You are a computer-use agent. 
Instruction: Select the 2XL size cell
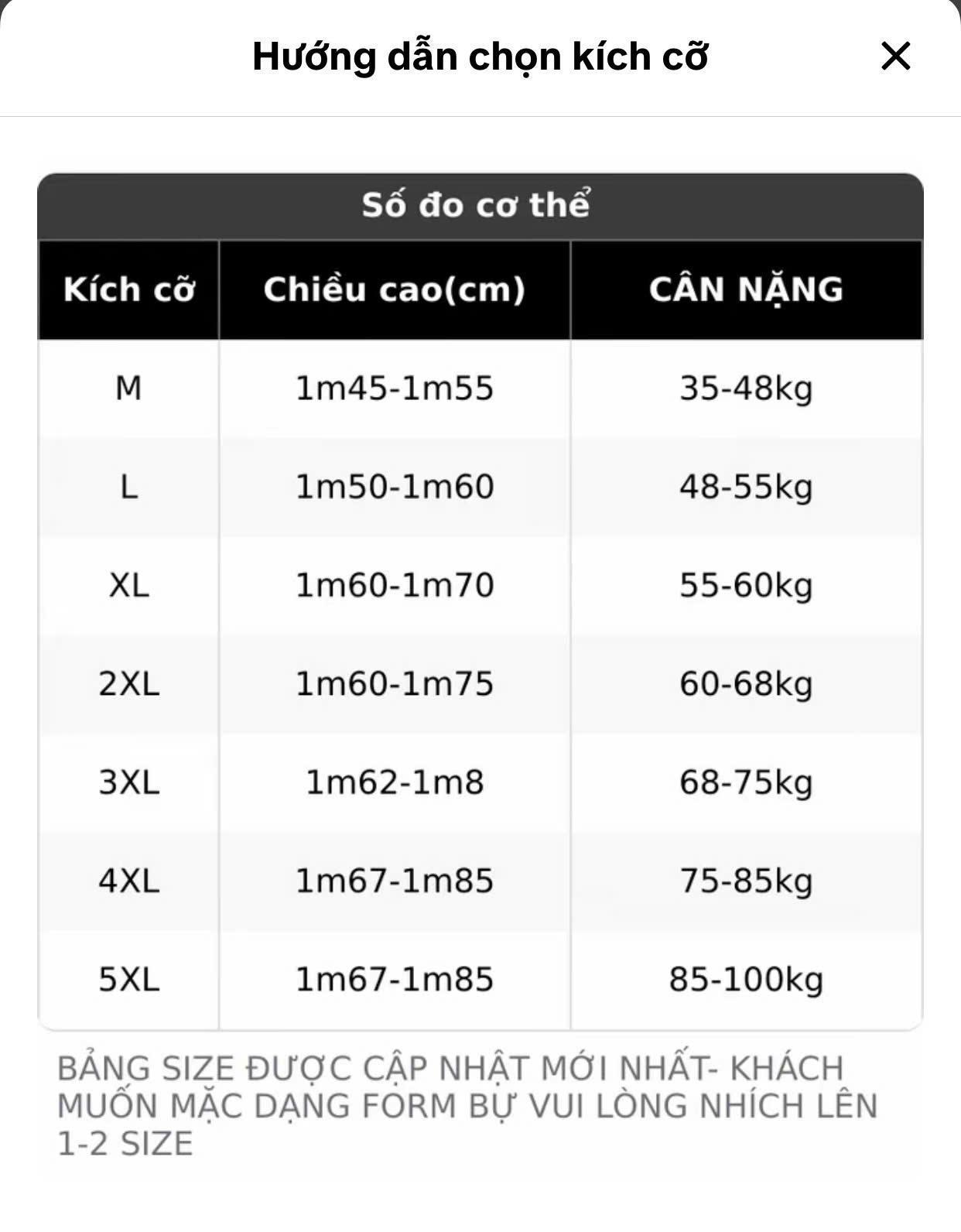click(128, 684)
